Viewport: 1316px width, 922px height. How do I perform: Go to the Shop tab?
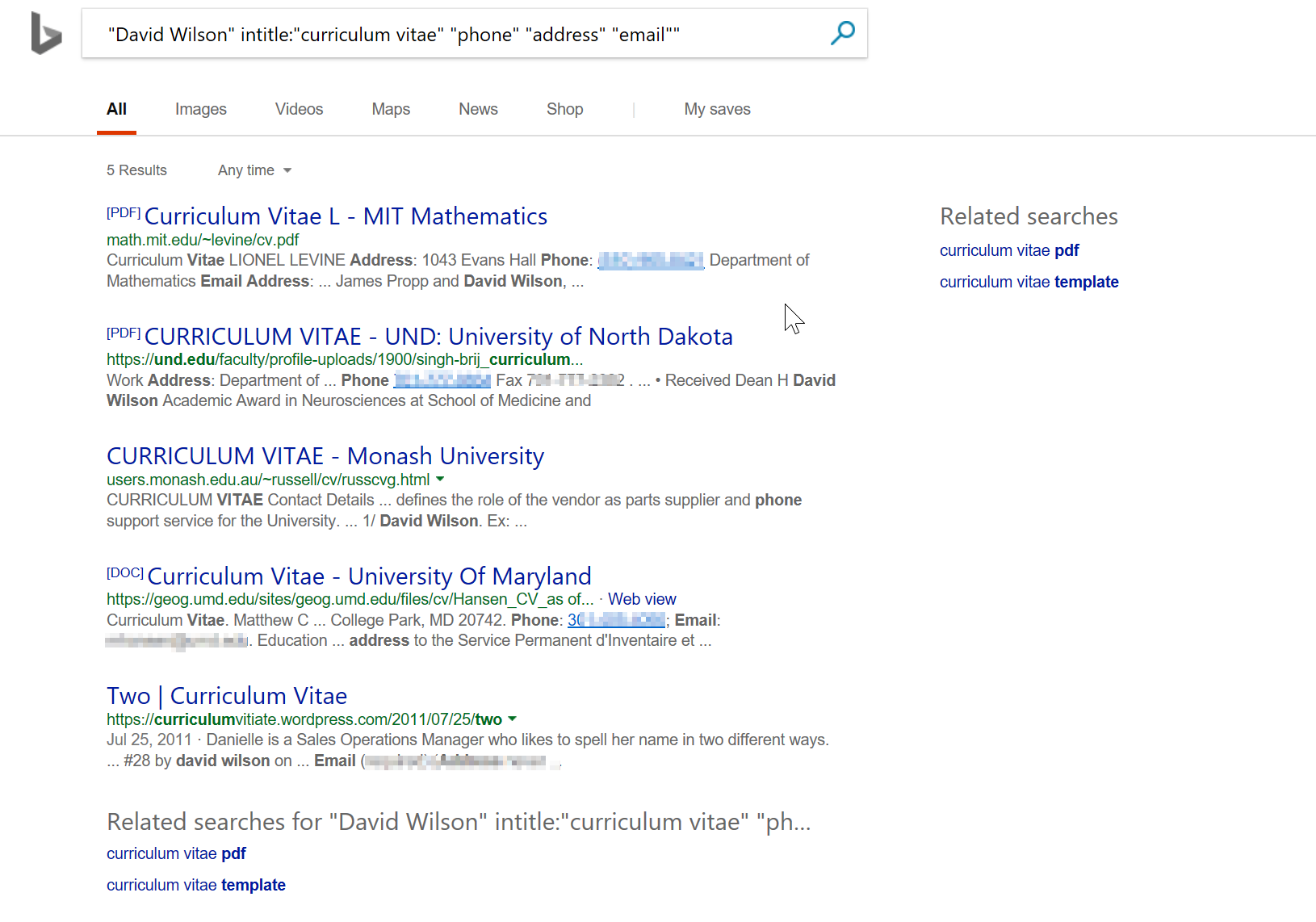click(x=564, y=109)
